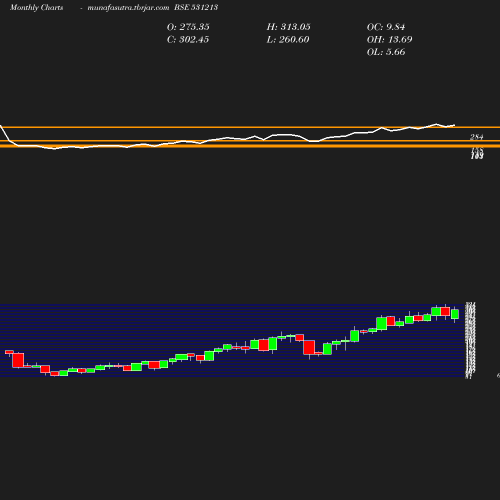Viewport: 500px width, 500px height.
Task: Click the "284" price axis label
Action: tap(477, 137)
